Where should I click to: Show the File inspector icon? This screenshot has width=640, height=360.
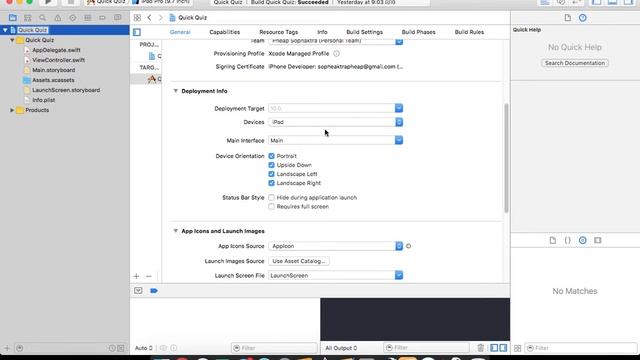[x=568, y=18]
